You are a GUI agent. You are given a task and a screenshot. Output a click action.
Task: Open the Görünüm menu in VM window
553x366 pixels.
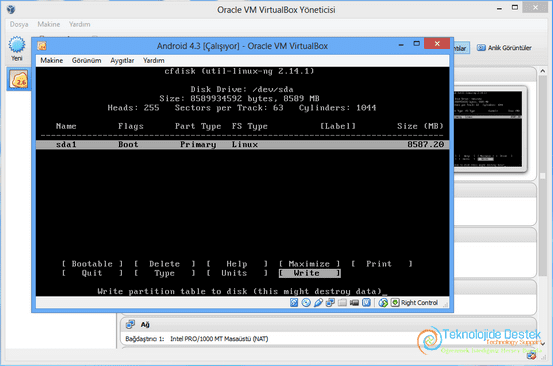[86, 60]
